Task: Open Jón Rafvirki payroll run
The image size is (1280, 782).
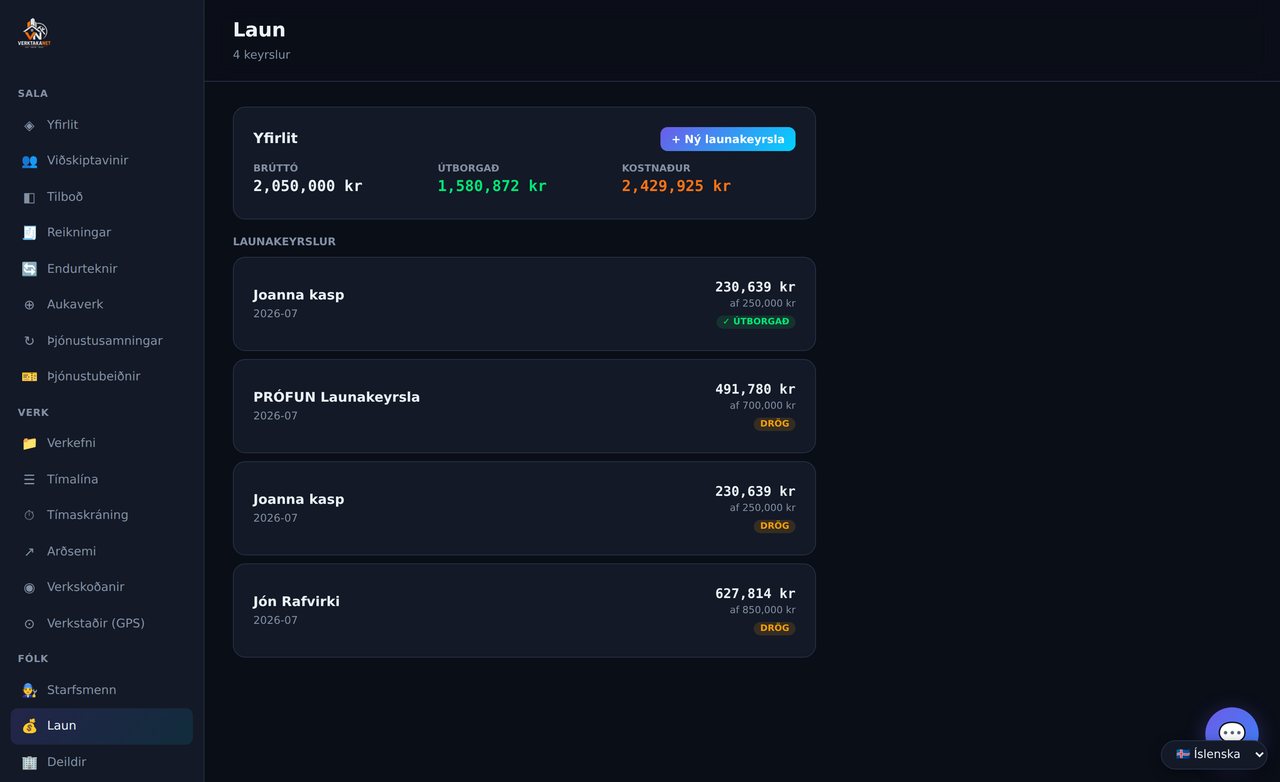Action: coord(524,610)
